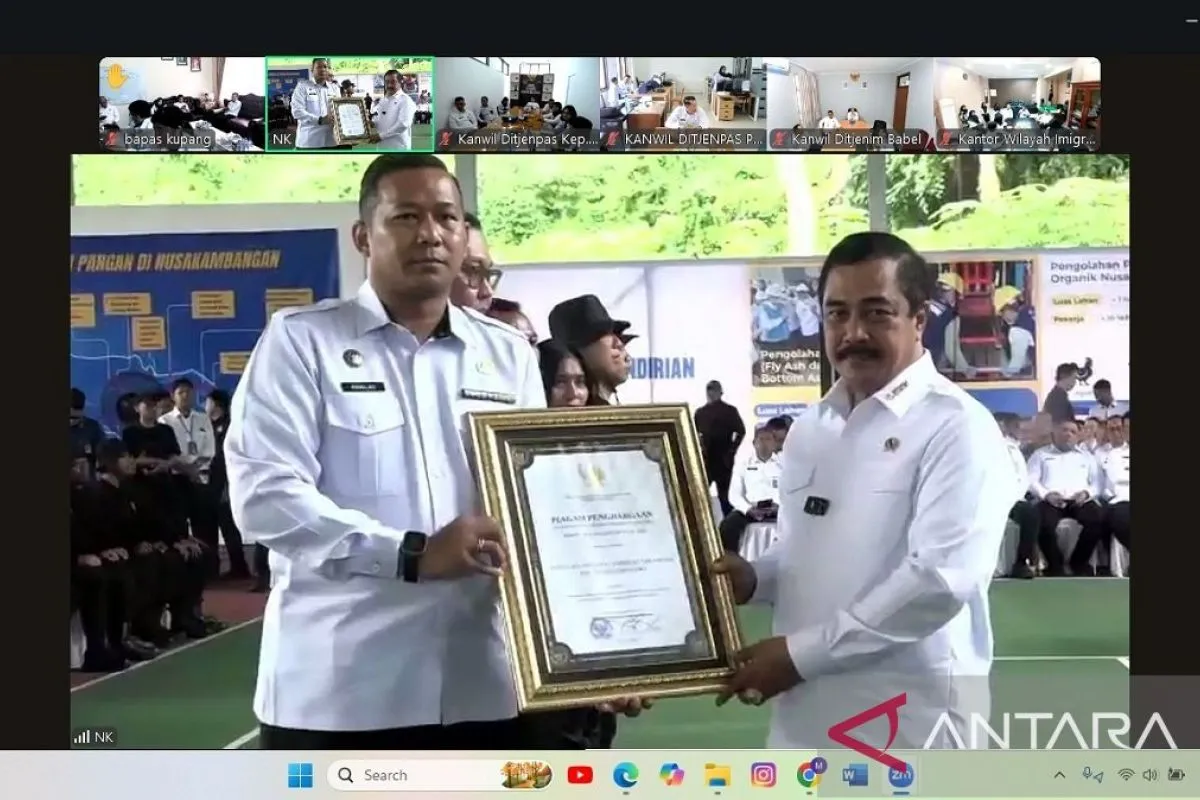Viewport: 1200px width, 800px height.
Task: Open File Explorer from the taskbar
Action: (x=717, y=775)
